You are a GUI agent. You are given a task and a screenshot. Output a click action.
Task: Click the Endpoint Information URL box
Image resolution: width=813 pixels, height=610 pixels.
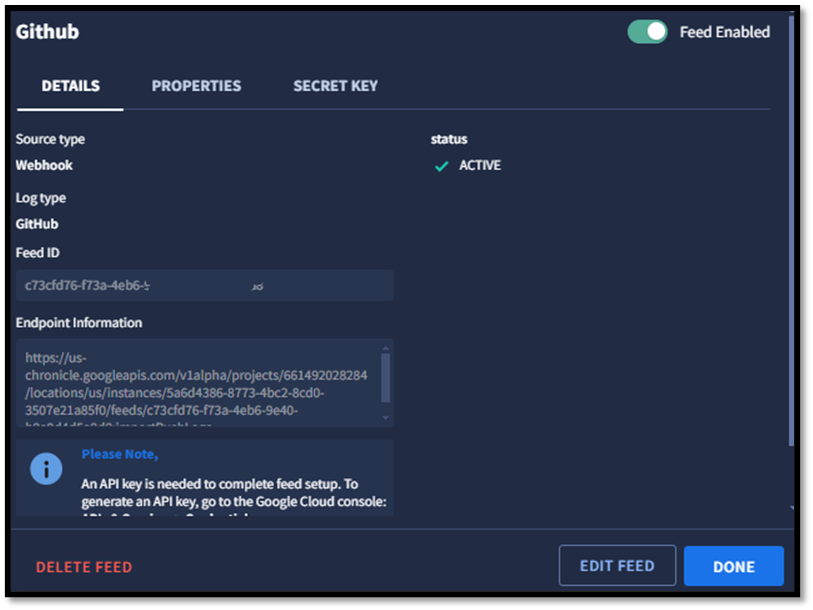click(204, 383)
